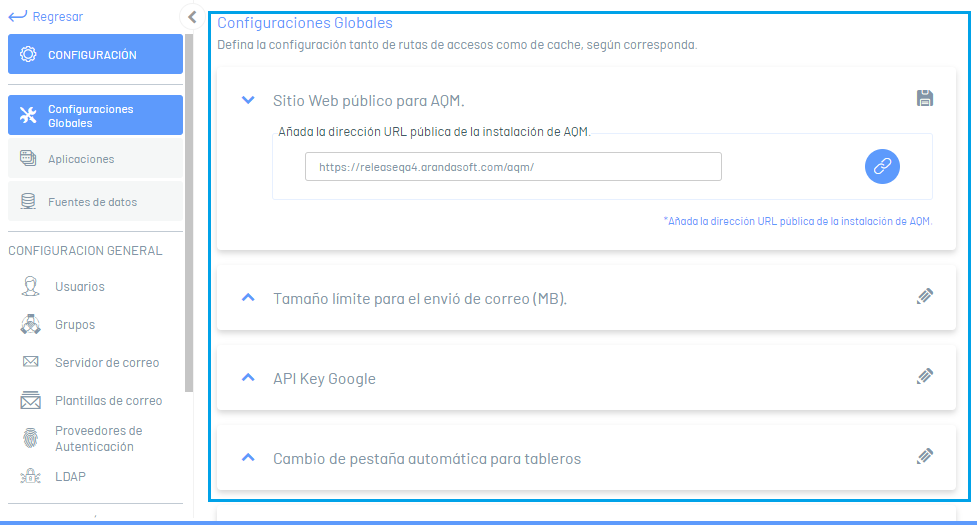Collapse the sidebar with the arrow handle
This screenshot has height=525, width=977.
pos(191,16)
